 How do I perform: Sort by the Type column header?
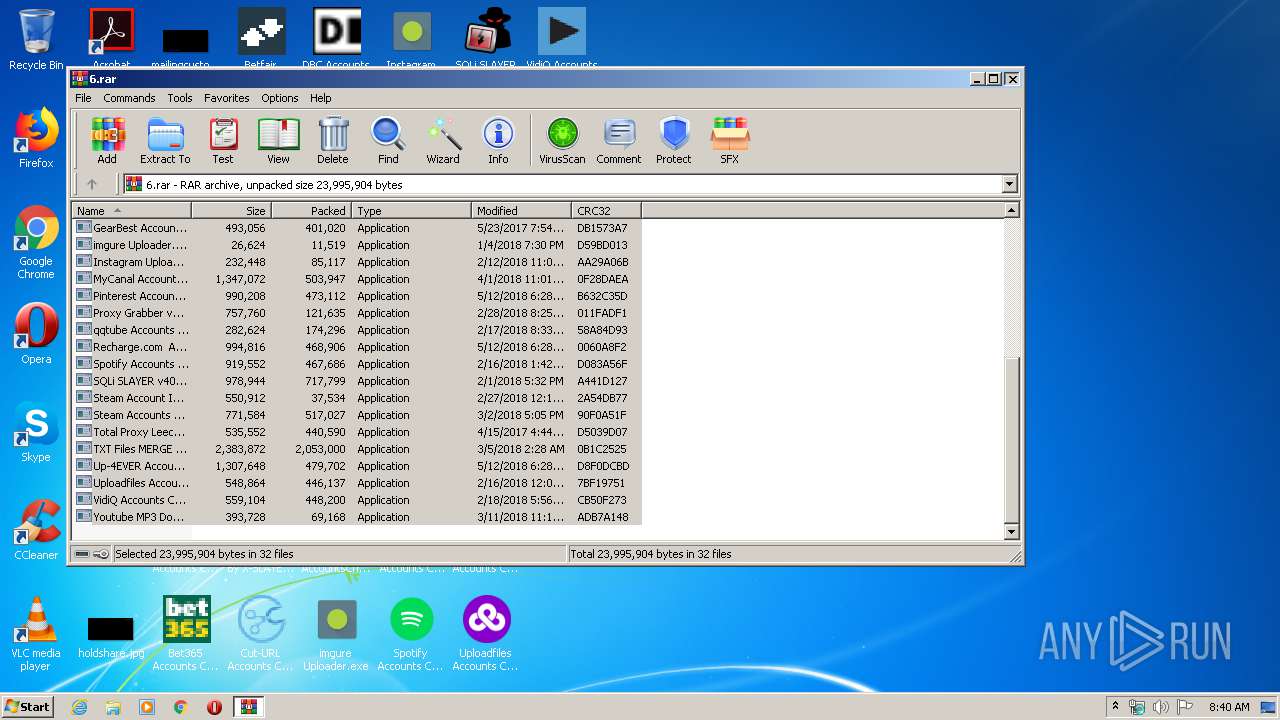coord(411,211)
